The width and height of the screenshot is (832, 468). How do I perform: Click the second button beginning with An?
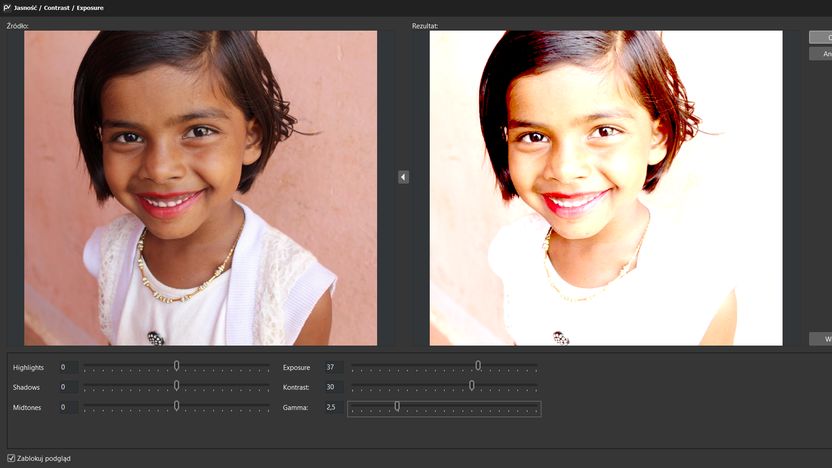pos(820,54)
